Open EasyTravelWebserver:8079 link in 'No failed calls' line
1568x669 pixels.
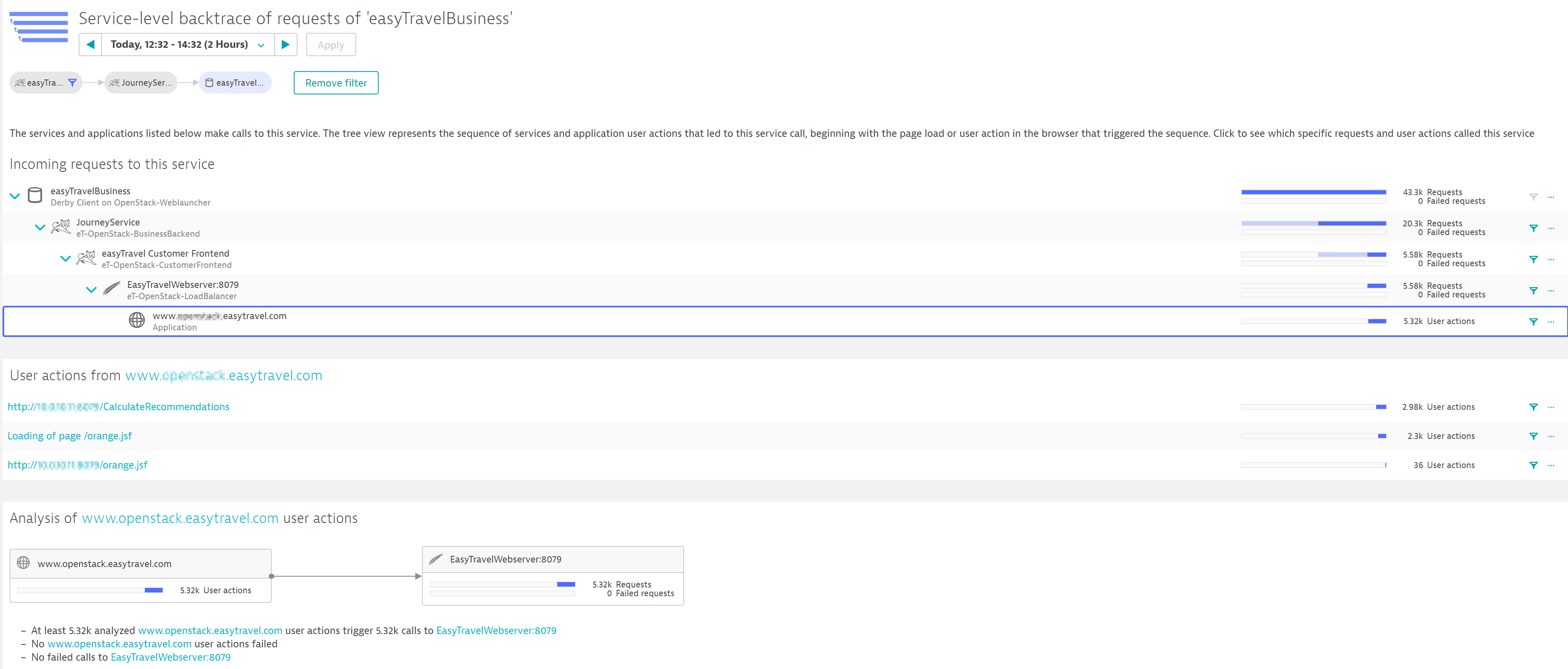click(x=171, y=657)
